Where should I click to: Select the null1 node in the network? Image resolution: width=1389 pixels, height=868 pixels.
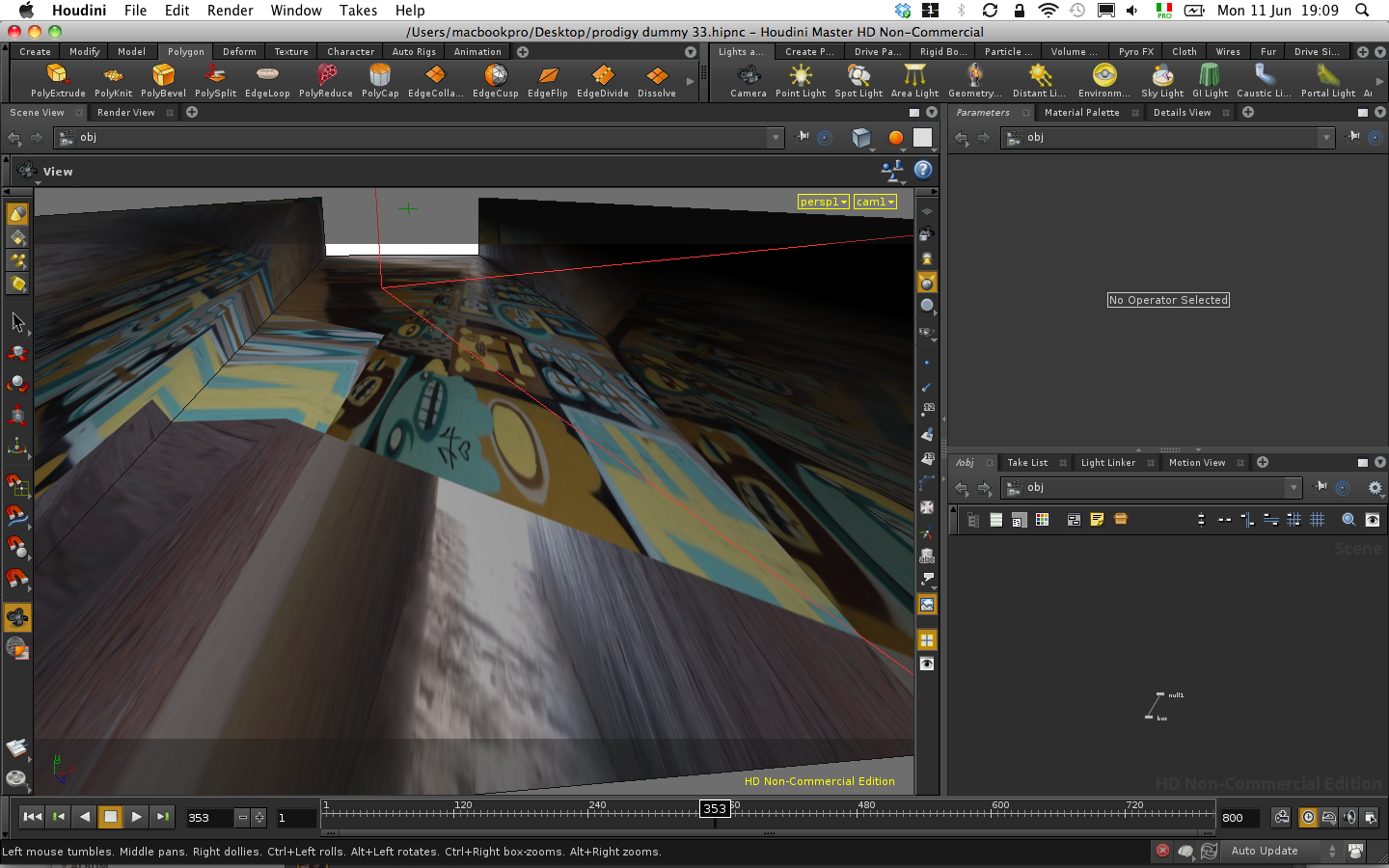pyautogui.click(x=1159, y=694)
